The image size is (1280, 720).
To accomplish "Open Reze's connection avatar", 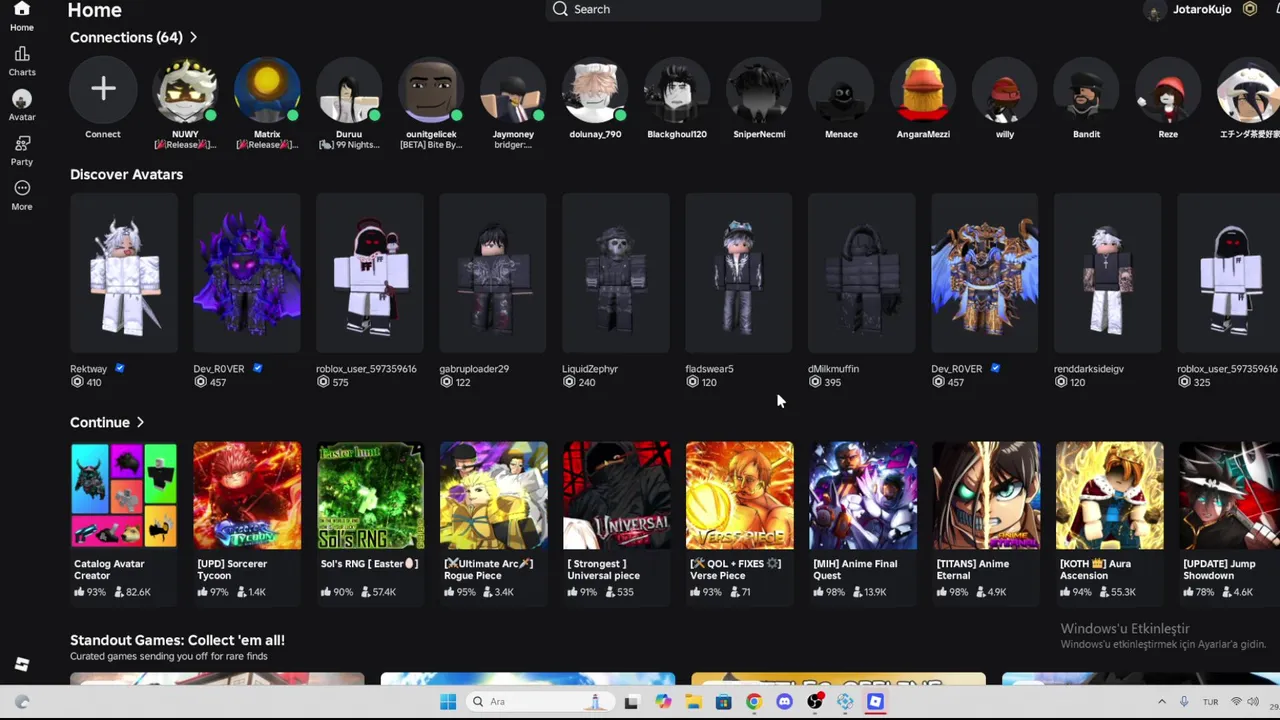I will tap(1168, 89).
